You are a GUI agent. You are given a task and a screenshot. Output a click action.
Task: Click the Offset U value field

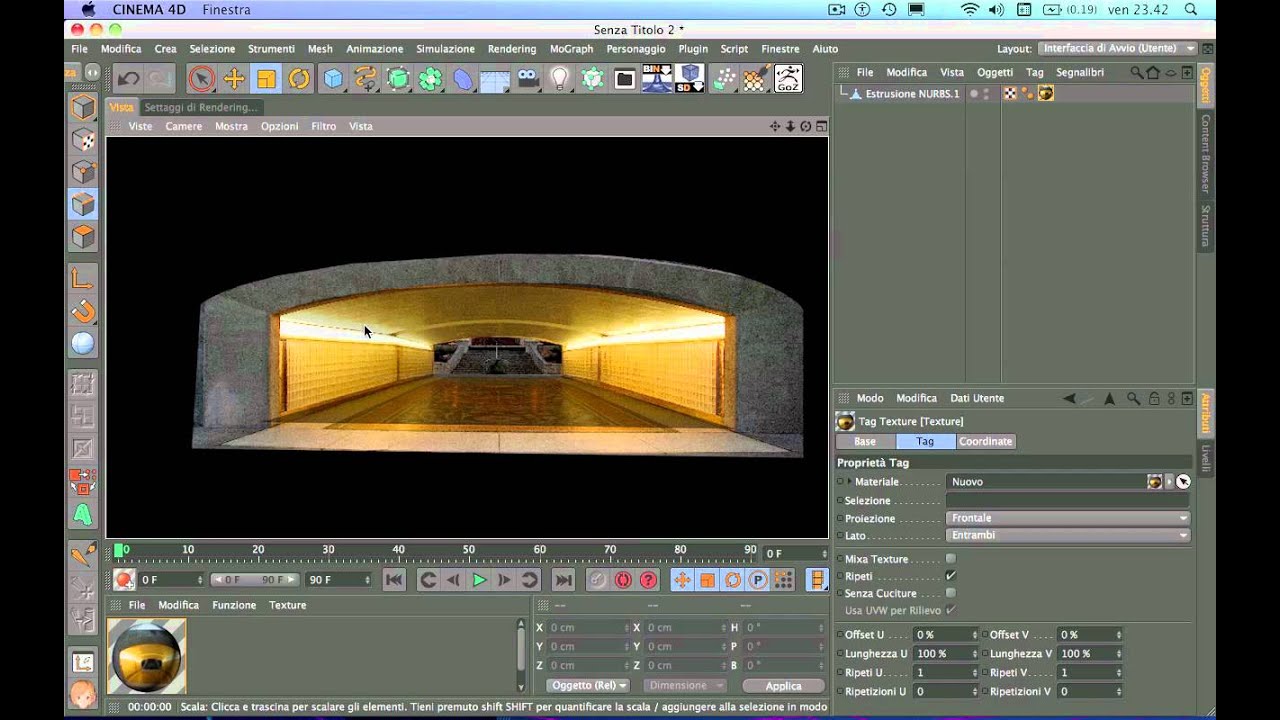pos(946,635)
